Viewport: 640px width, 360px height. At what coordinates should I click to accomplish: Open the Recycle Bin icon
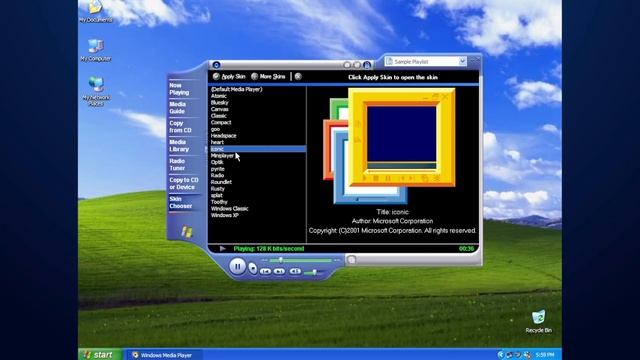click(538, 322)
